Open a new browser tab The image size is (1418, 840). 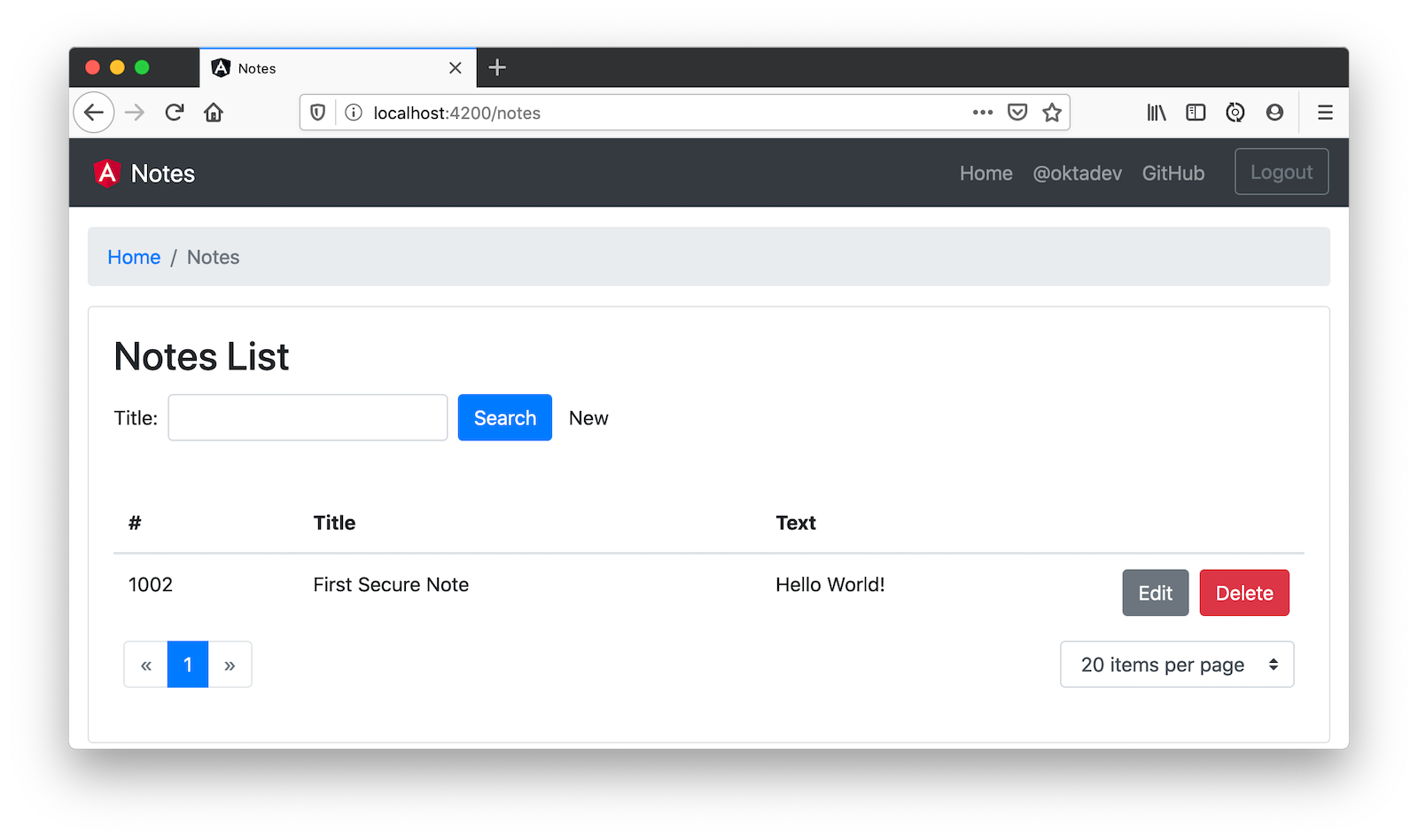[x=497, y=67]
